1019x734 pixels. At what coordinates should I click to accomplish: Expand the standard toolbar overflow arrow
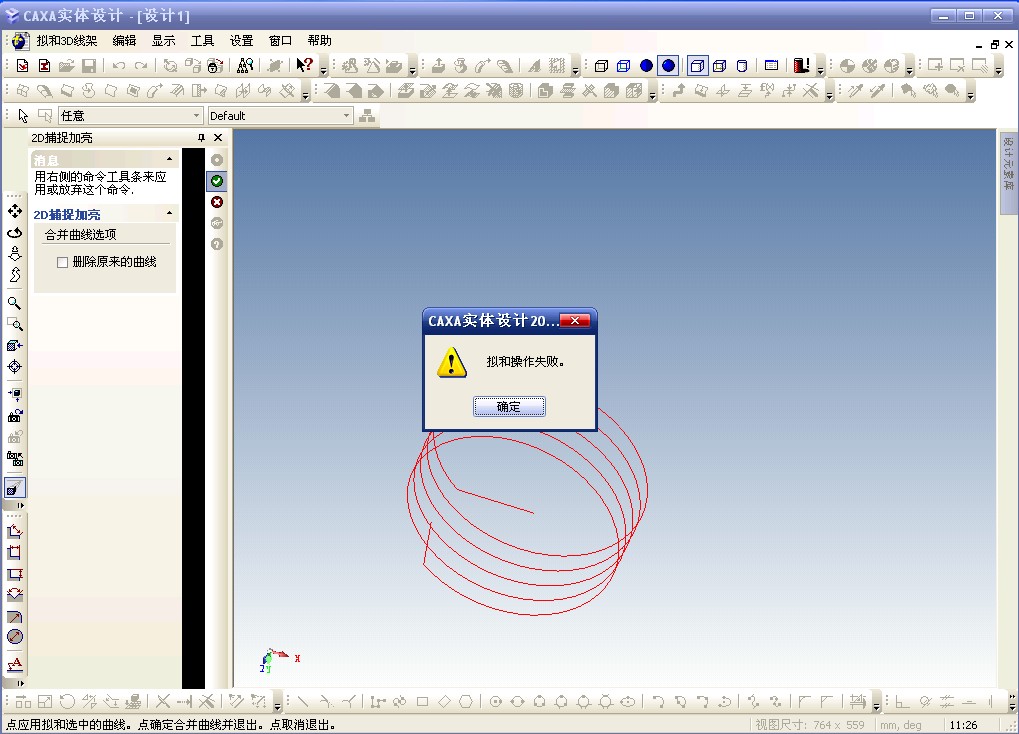click(x=323, y=70)
